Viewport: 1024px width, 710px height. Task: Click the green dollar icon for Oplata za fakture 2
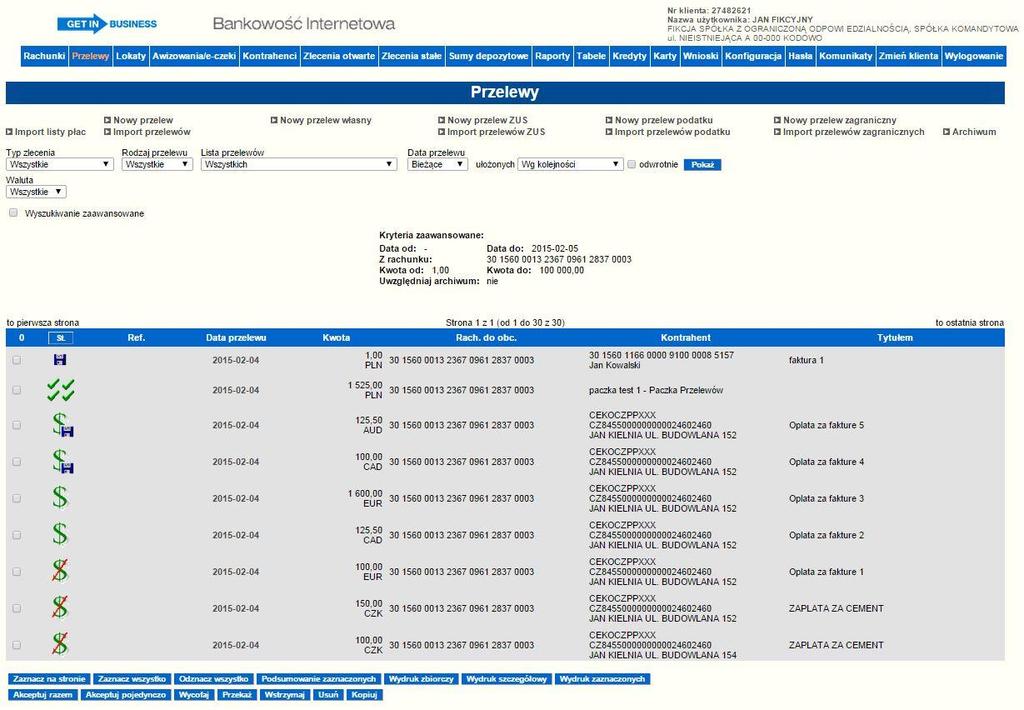pos(59,535)
